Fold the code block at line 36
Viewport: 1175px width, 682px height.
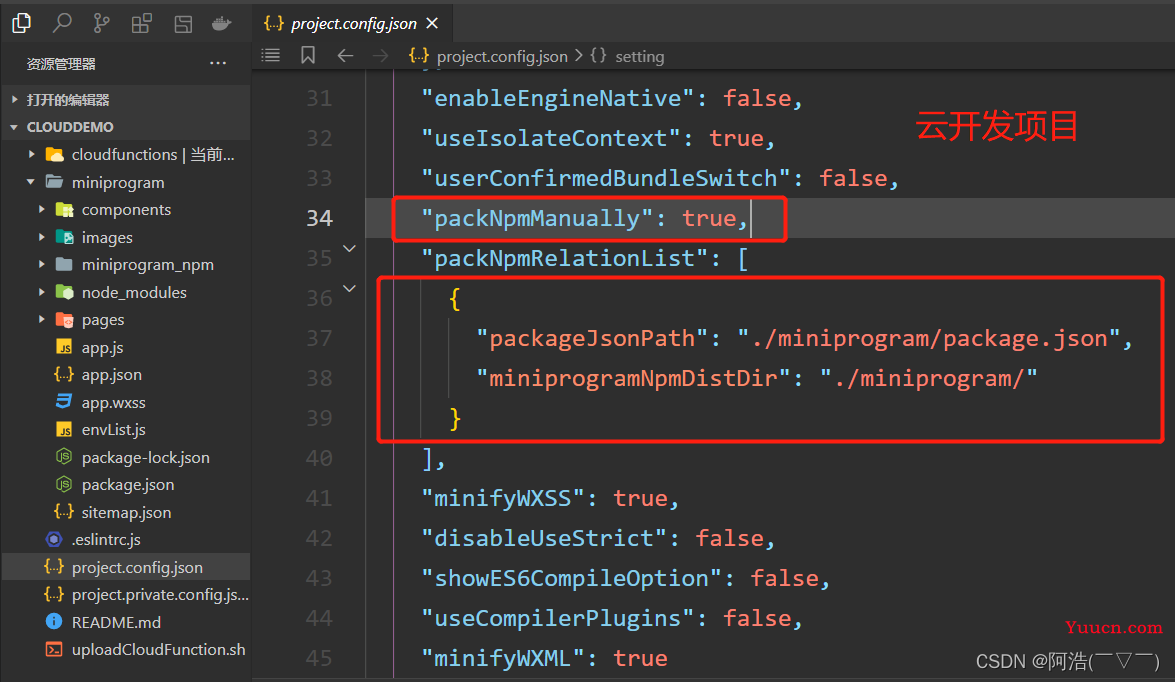(349, 289)
